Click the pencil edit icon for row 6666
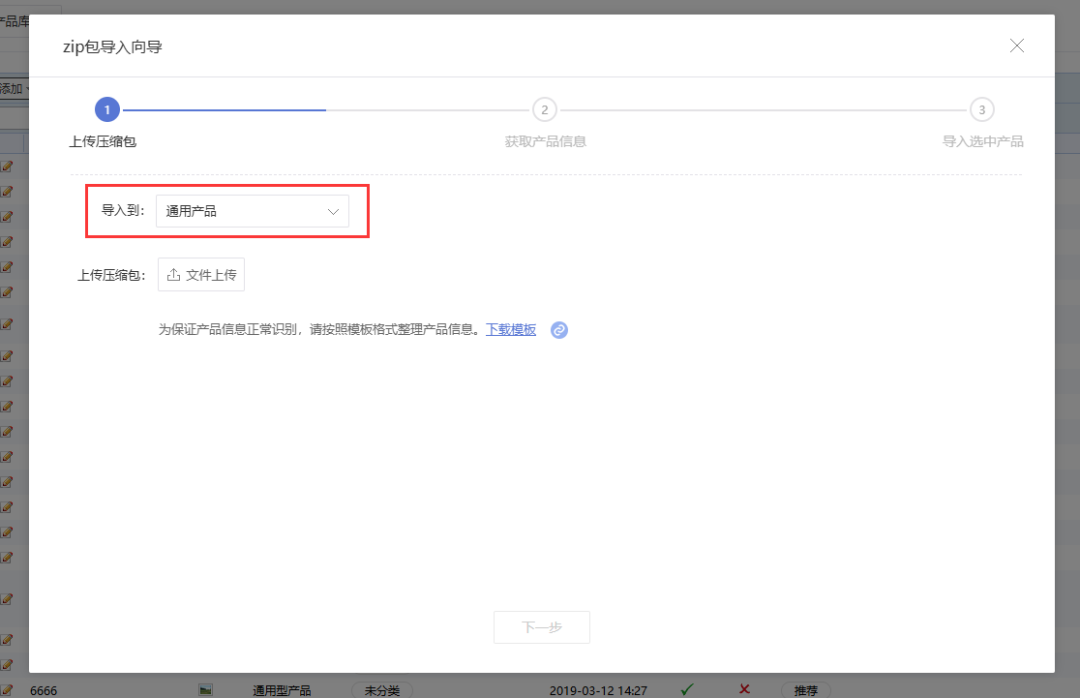1080x698 pixels. pyautogui.click(x=7, y=690)
